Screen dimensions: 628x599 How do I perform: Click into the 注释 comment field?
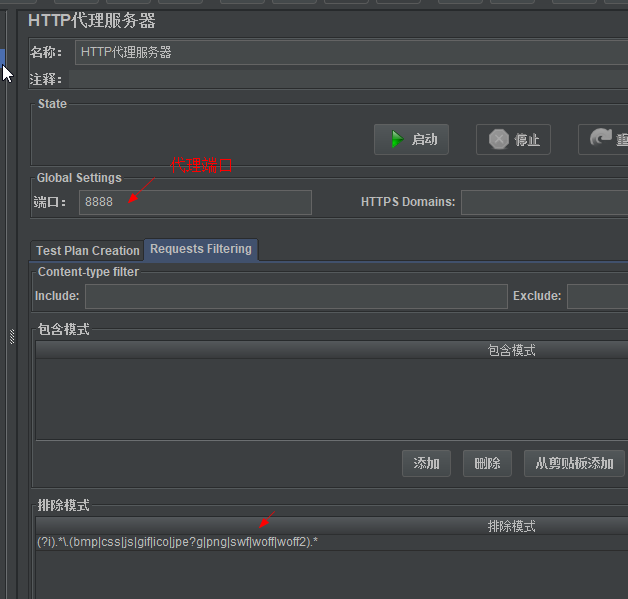click(350, 79)
